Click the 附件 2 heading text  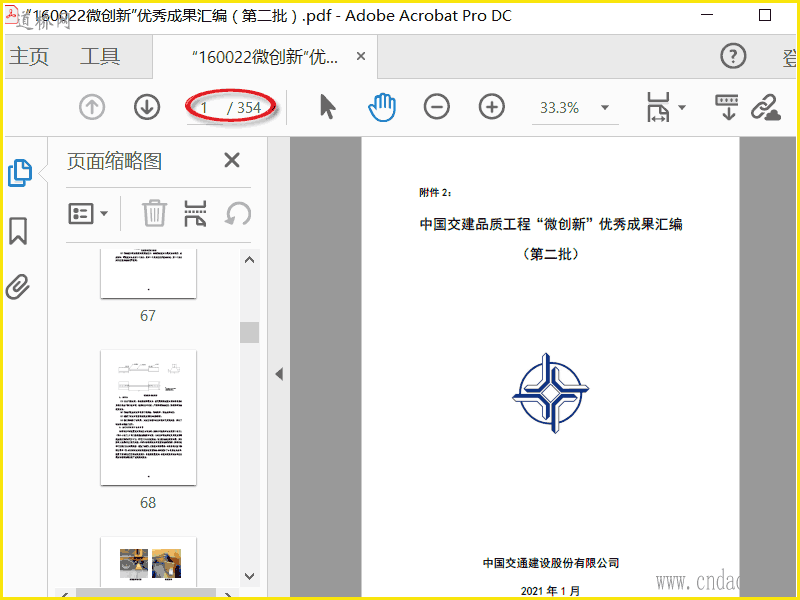point(435,192)
